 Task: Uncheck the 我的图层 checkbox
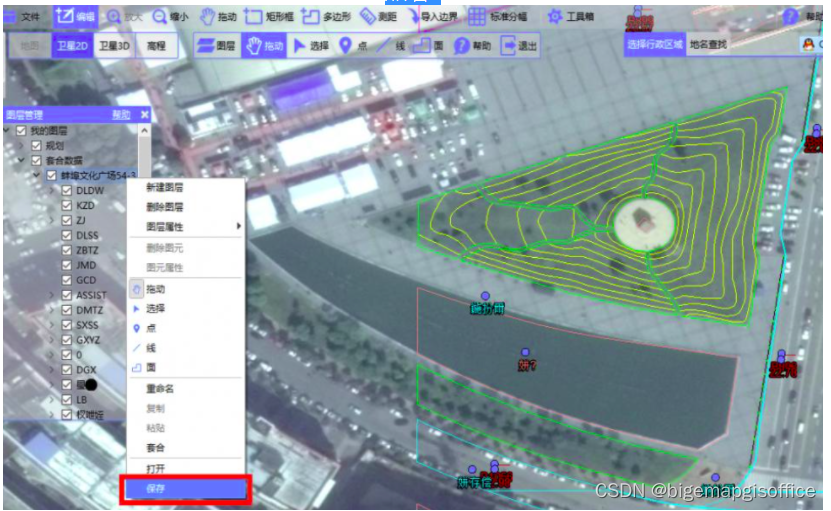pos(21,130)
